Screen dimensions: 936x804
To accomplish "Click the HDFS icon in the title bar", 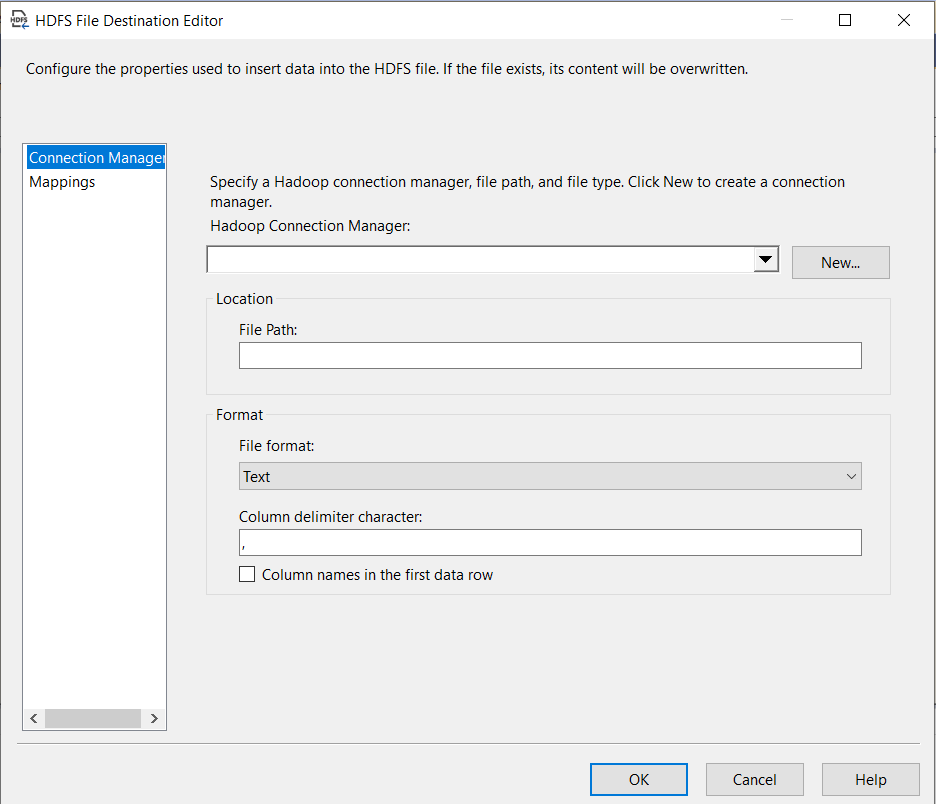I will [18, 20].
